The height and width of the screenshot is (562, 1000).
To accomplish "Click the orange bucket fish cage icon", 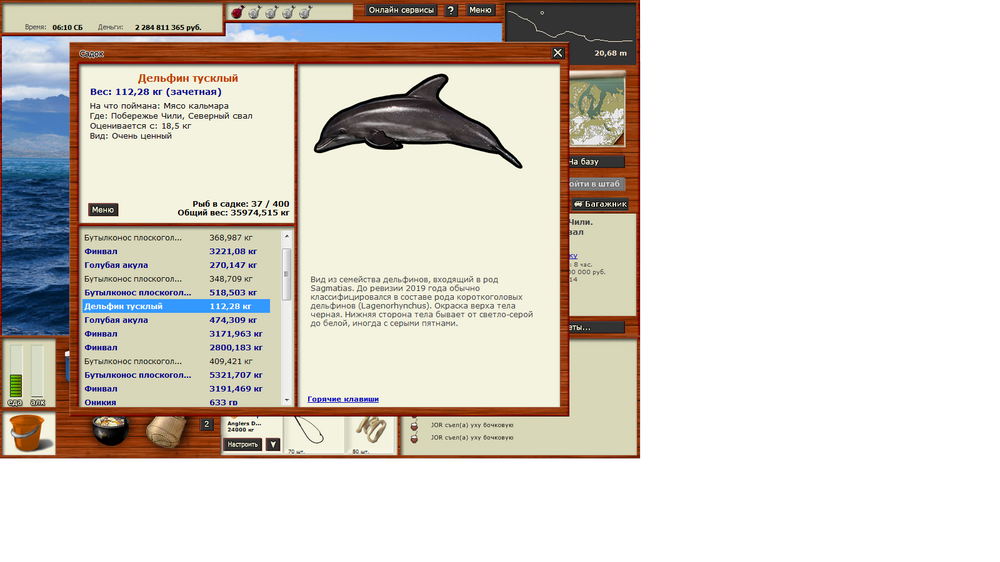I will pyautogui.click(x=27, y=434).
